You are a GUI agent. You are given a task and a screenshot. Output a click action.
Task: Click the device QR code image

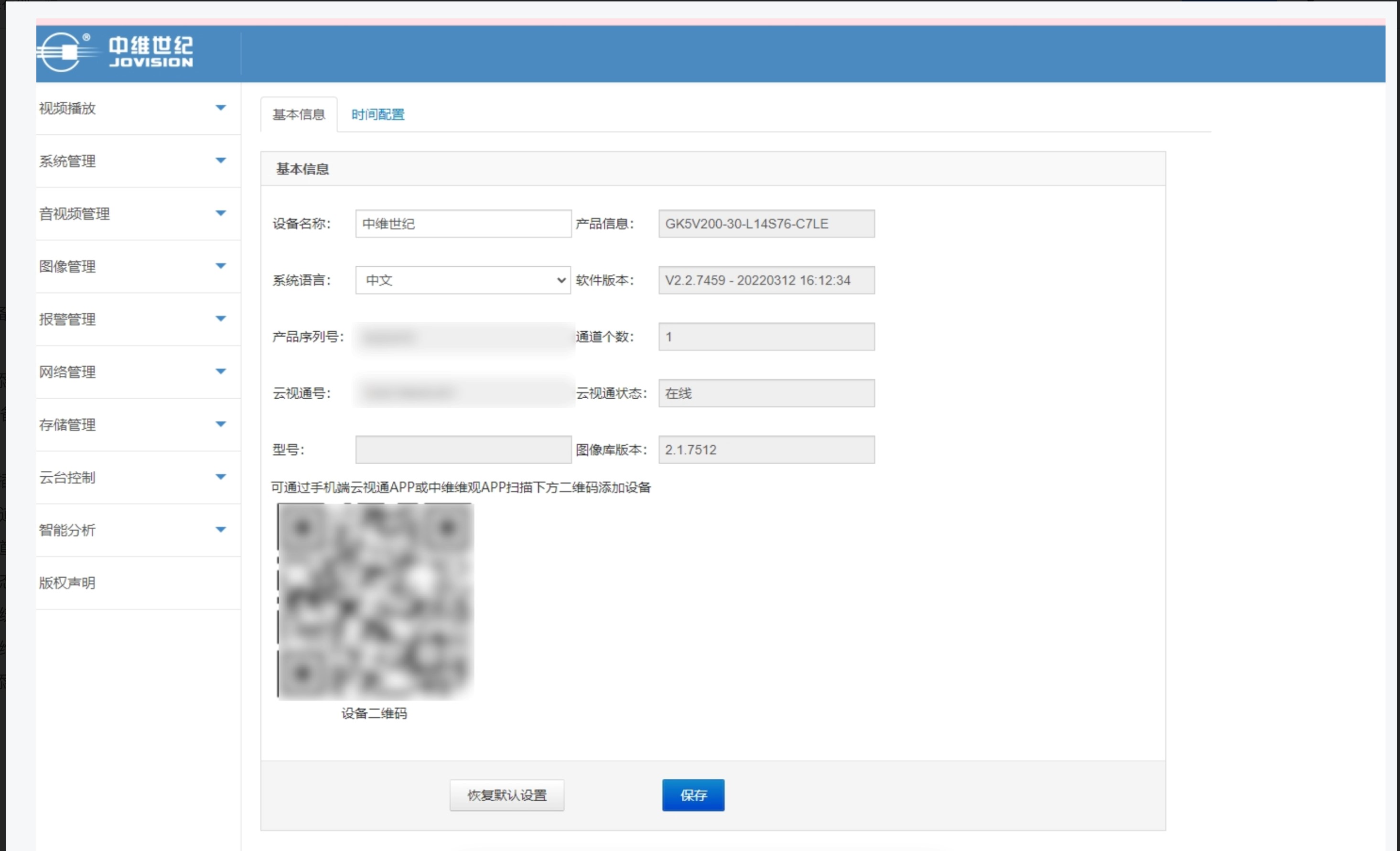[376, 601]
